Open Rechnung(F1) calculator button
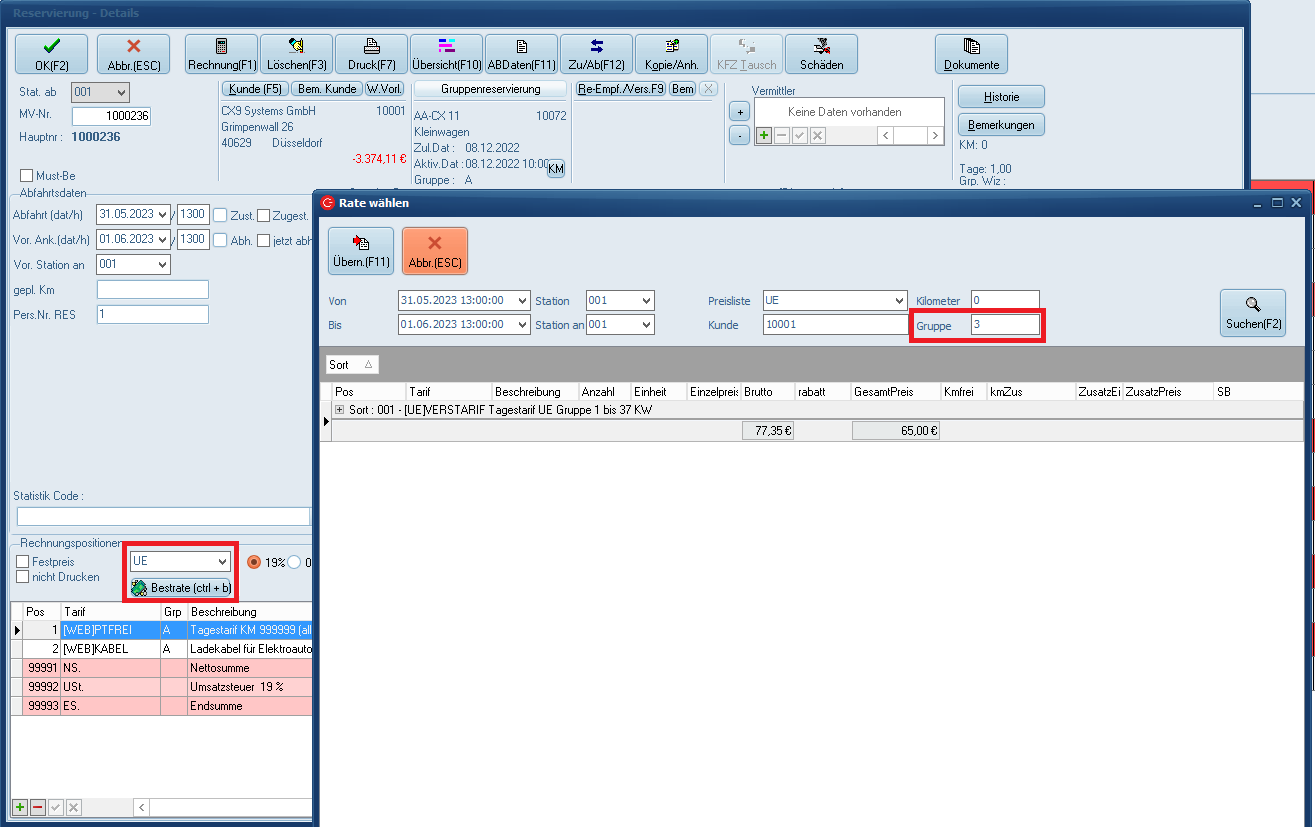The image size is (1315, 827). [222, 54]
